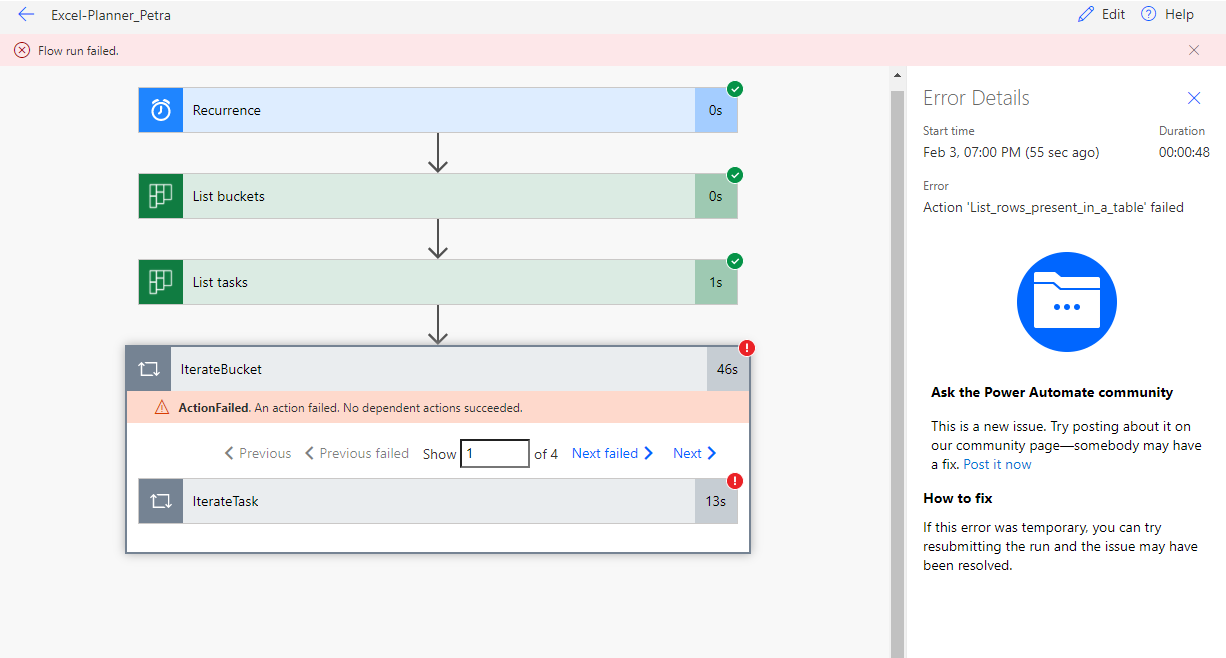Expand the Recurrence step
This screenshot has height=658, width=1226.
pos(438,110)
